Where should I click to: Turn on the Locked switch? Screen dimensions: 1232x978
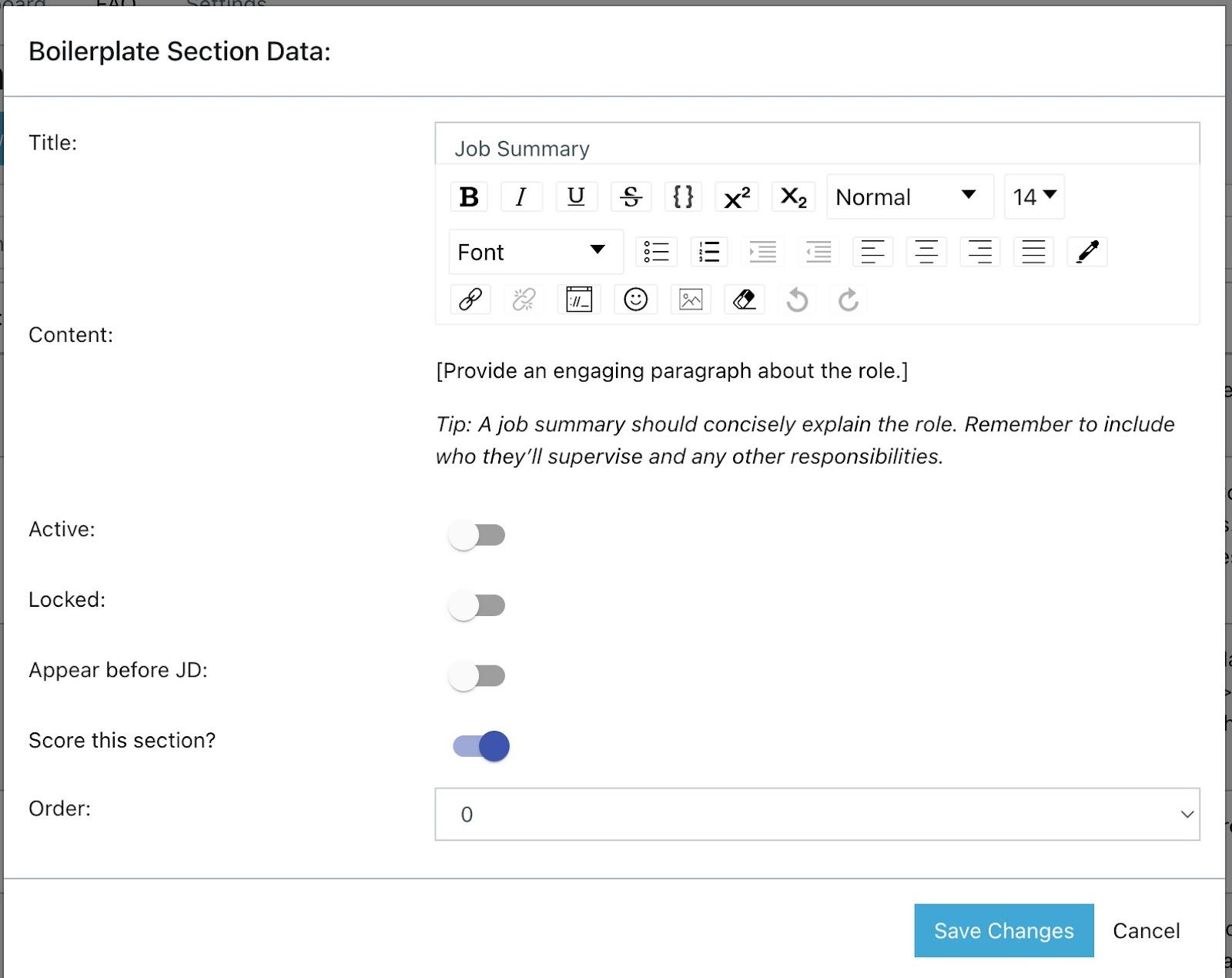pyautogui.click(x=477, y=606)
